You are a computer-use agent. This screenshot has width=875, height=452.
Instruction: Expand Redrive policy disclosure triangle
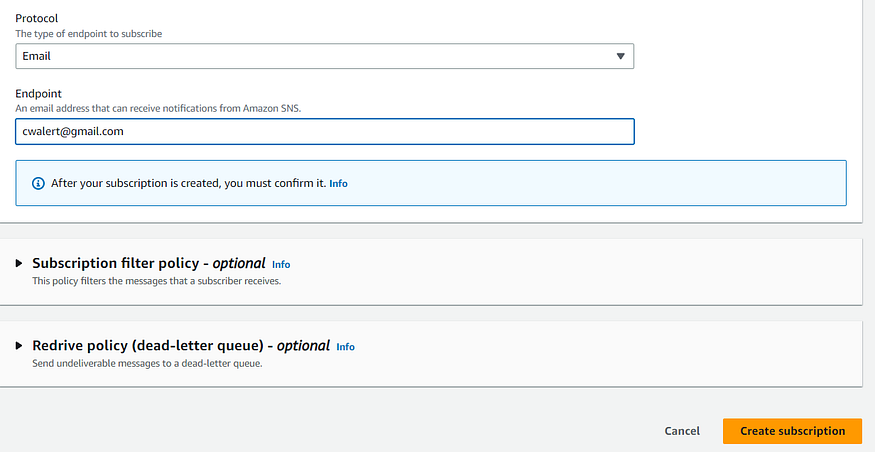pyautogui.click(x=19, y=345)
